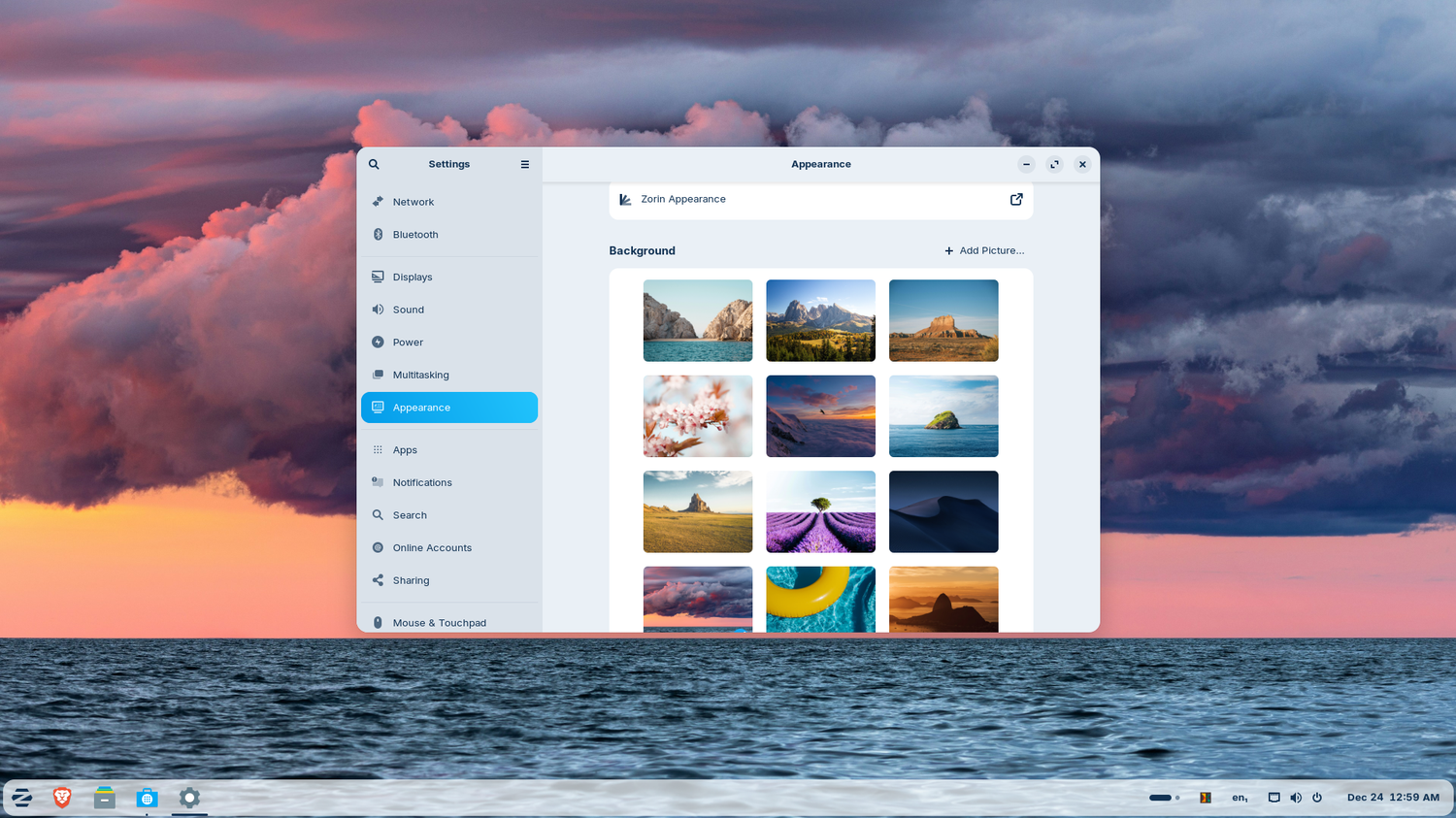This screenshot has height=818, width=1456.
Task: Click the volume icon in system tray
Action: pyautogui.click(x=1296, y=798)
